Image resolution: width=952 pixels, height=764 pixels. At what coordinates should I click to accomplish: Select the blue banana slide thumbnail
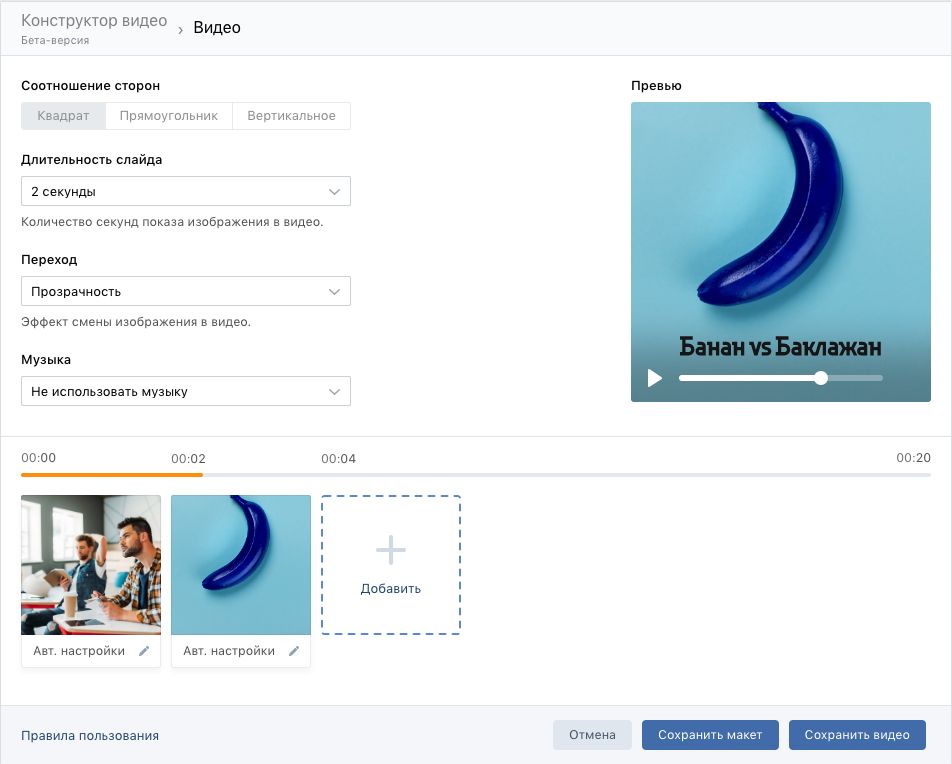coord(241,565)
